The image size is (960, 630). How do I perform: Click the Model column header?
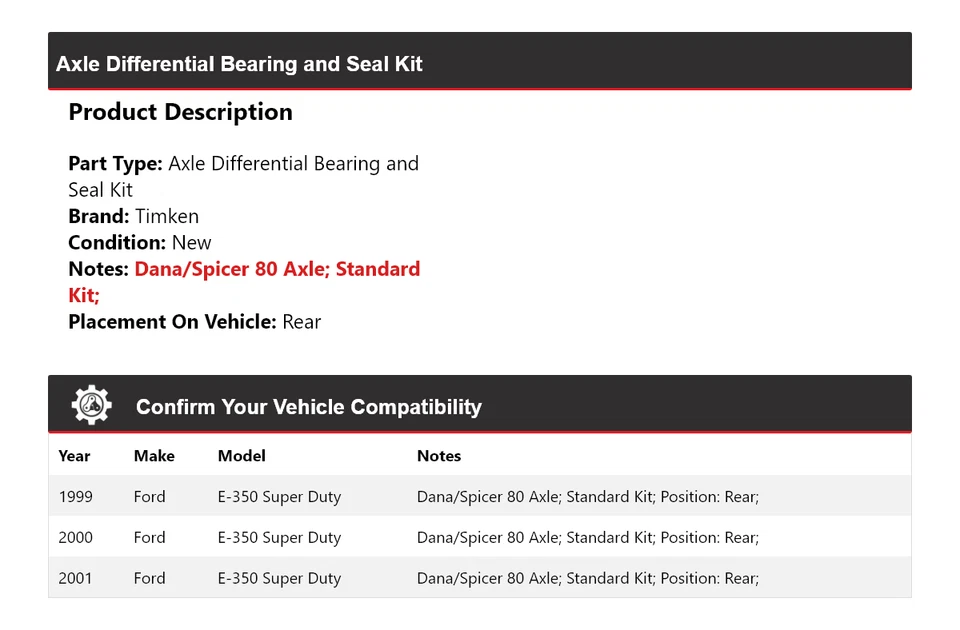pyautogui.click(x=241, y=456)
